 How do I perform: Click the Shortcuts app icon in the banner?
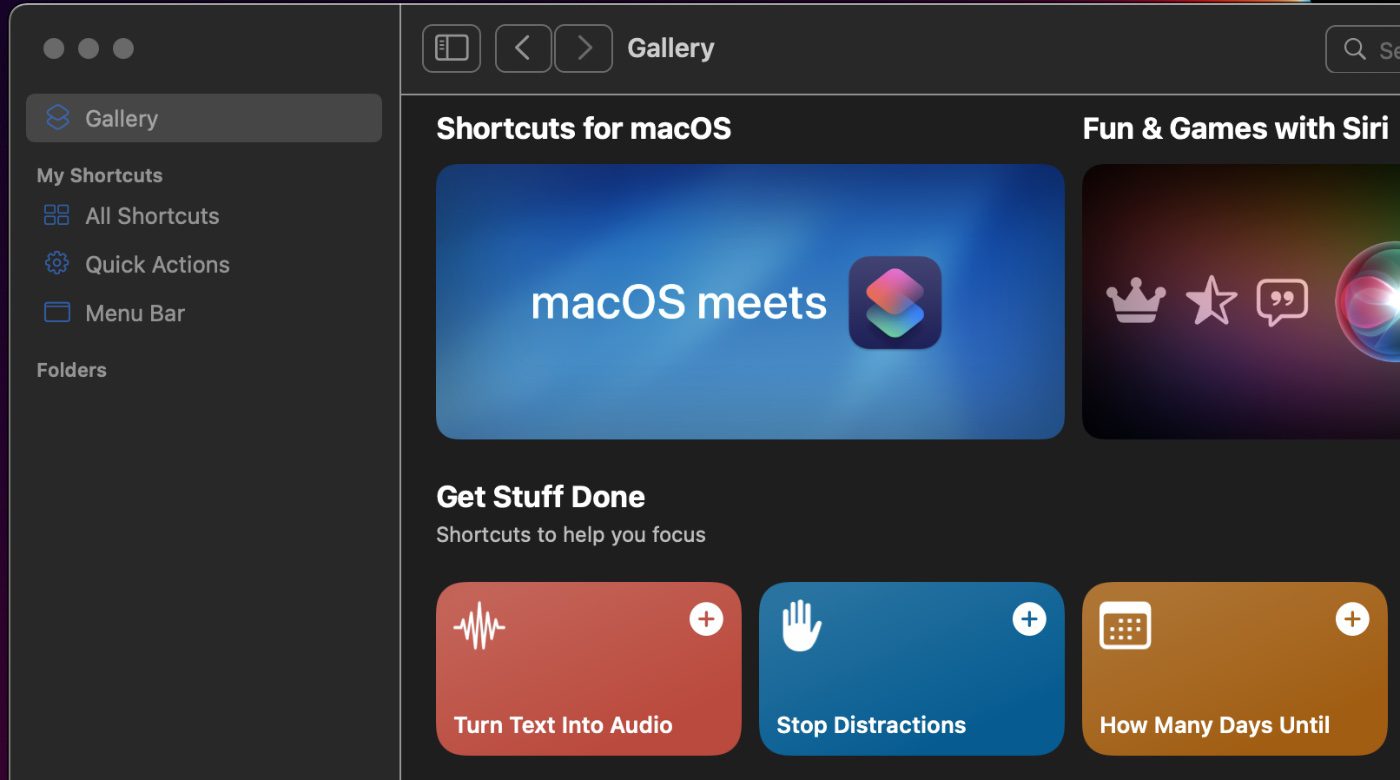click(x=895, y=302)
